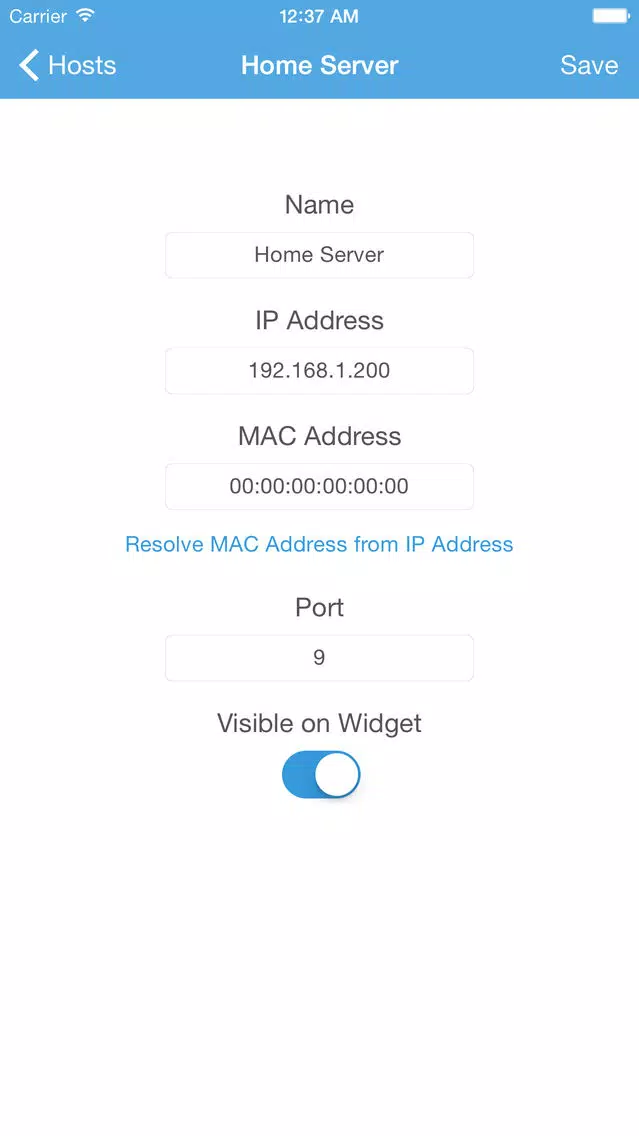Image resolution: width=639 pixels, height=1136 pixels.
Task: Tap the MAC Address label
Action: (x=320, y=435)
